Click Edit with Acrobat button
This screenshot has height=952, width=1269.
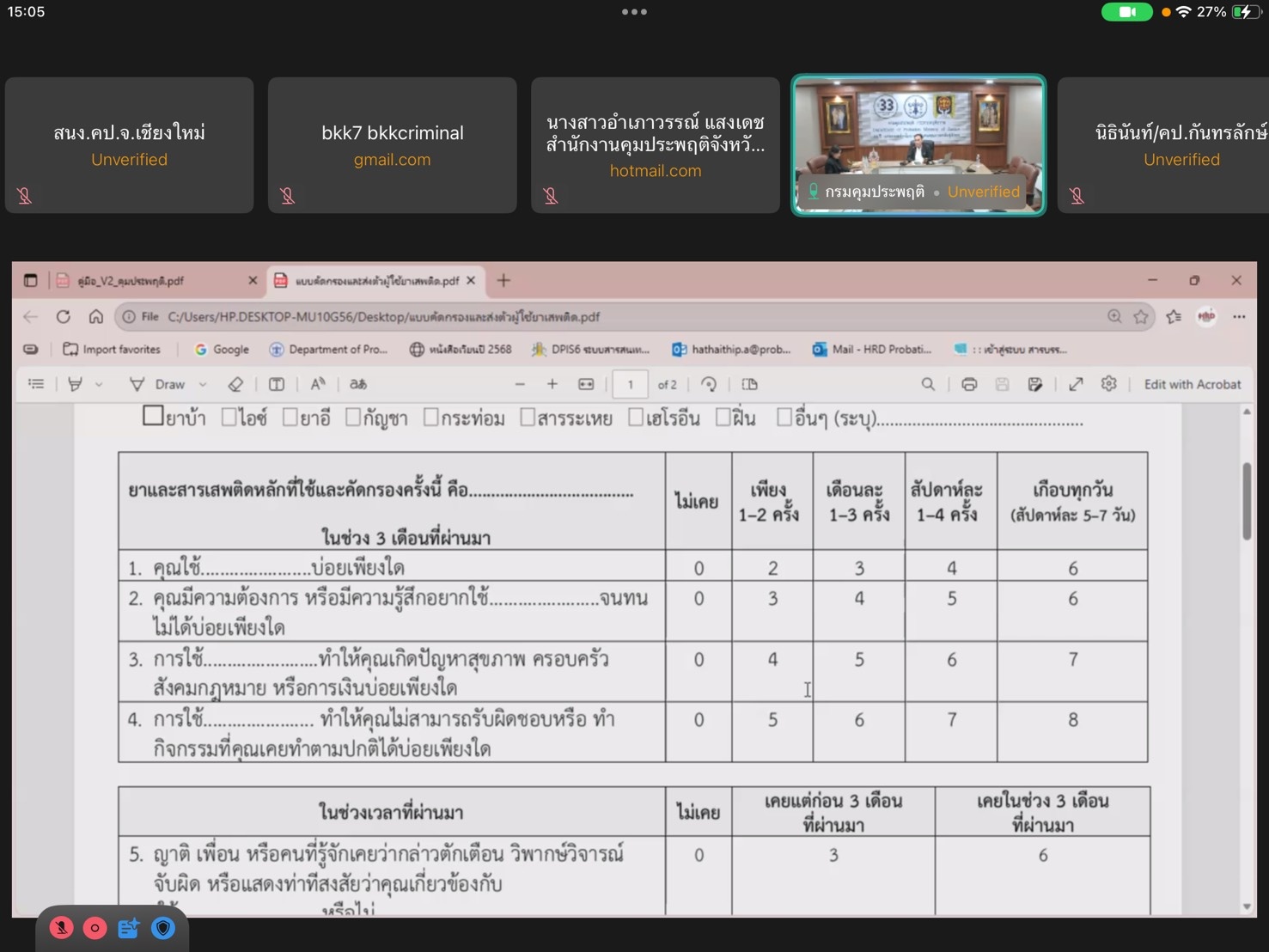(x=1192, y=384)
